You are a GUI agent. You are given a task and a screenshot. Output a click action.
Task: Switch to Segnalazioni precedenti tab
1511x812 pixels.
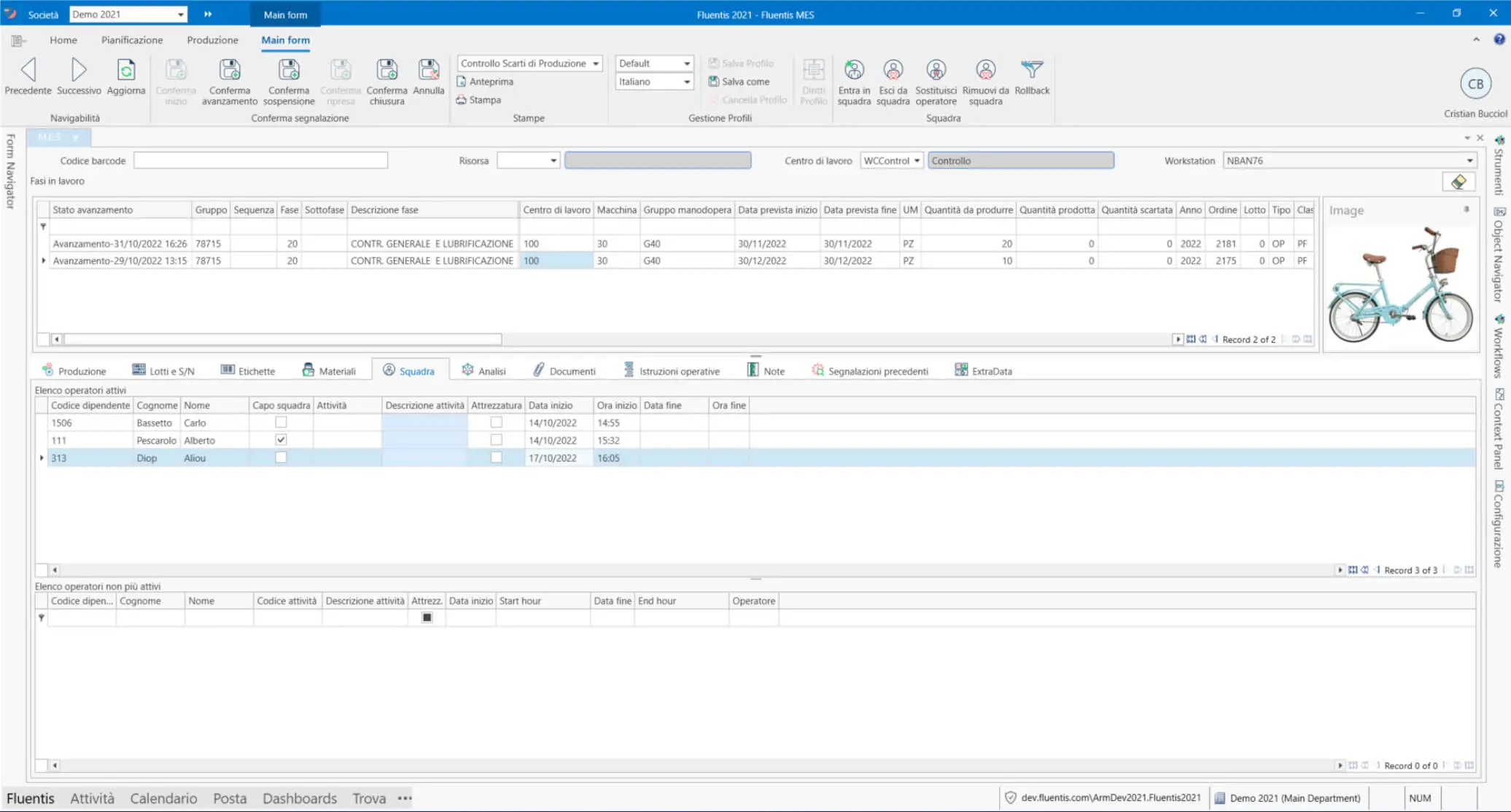tap(870, 370)
